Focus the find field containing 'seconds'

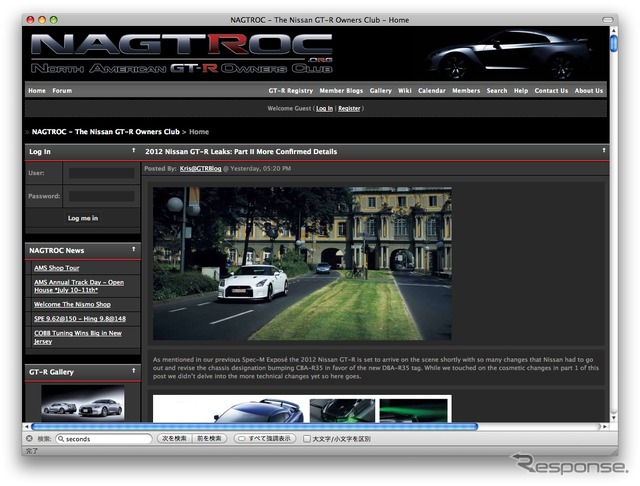pyautogui.click(x=104, y=439)
